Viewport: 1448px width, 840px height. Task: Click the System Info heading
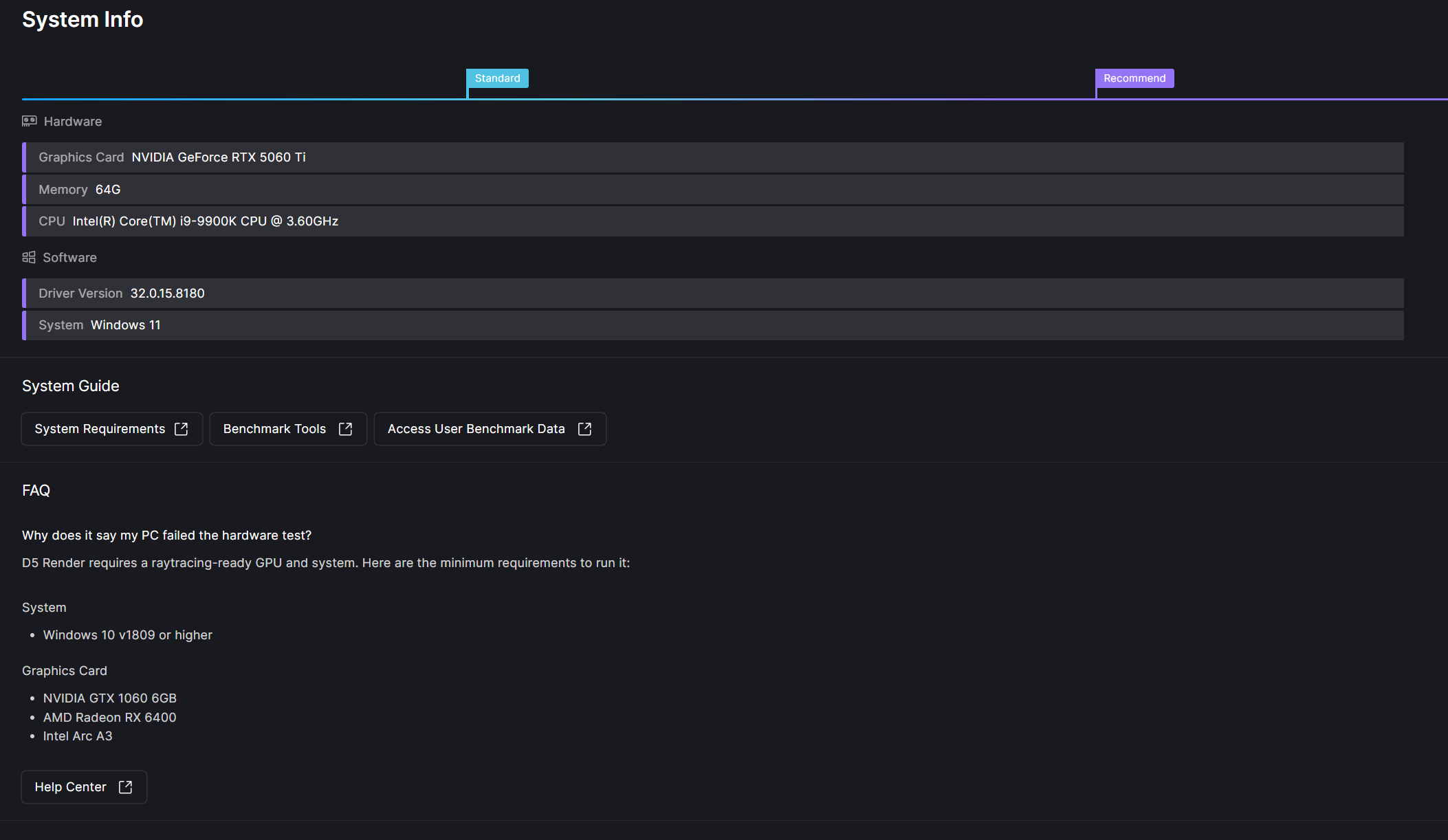pos(83,19)
